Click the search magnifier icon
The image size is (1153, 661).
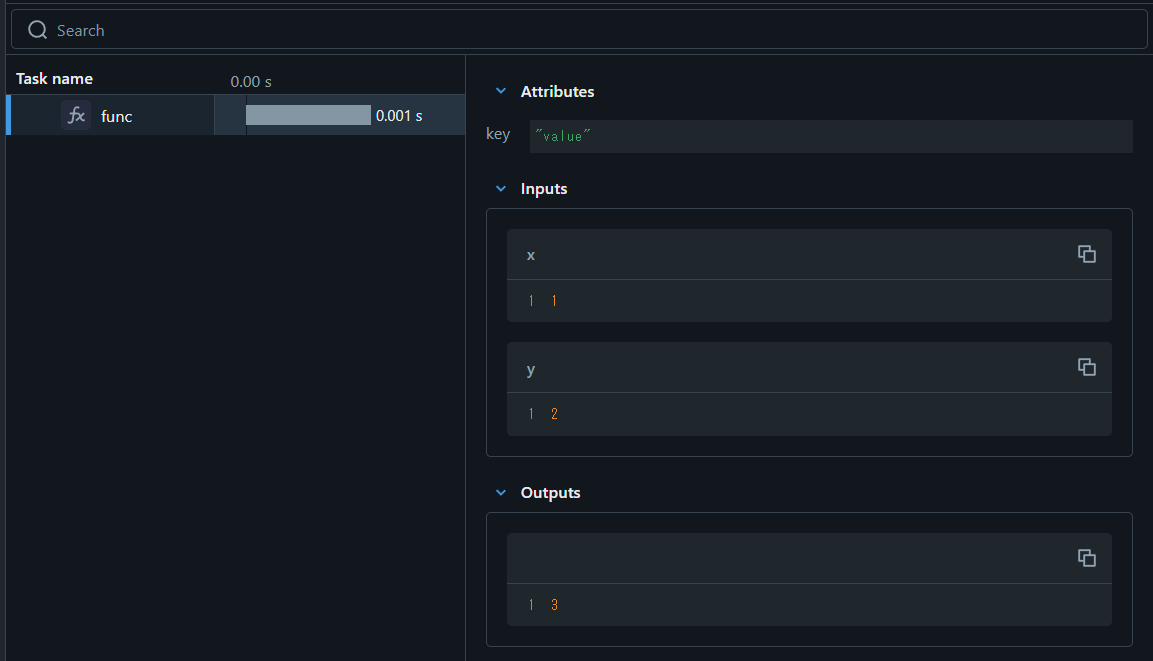click(x=38, y=29)
